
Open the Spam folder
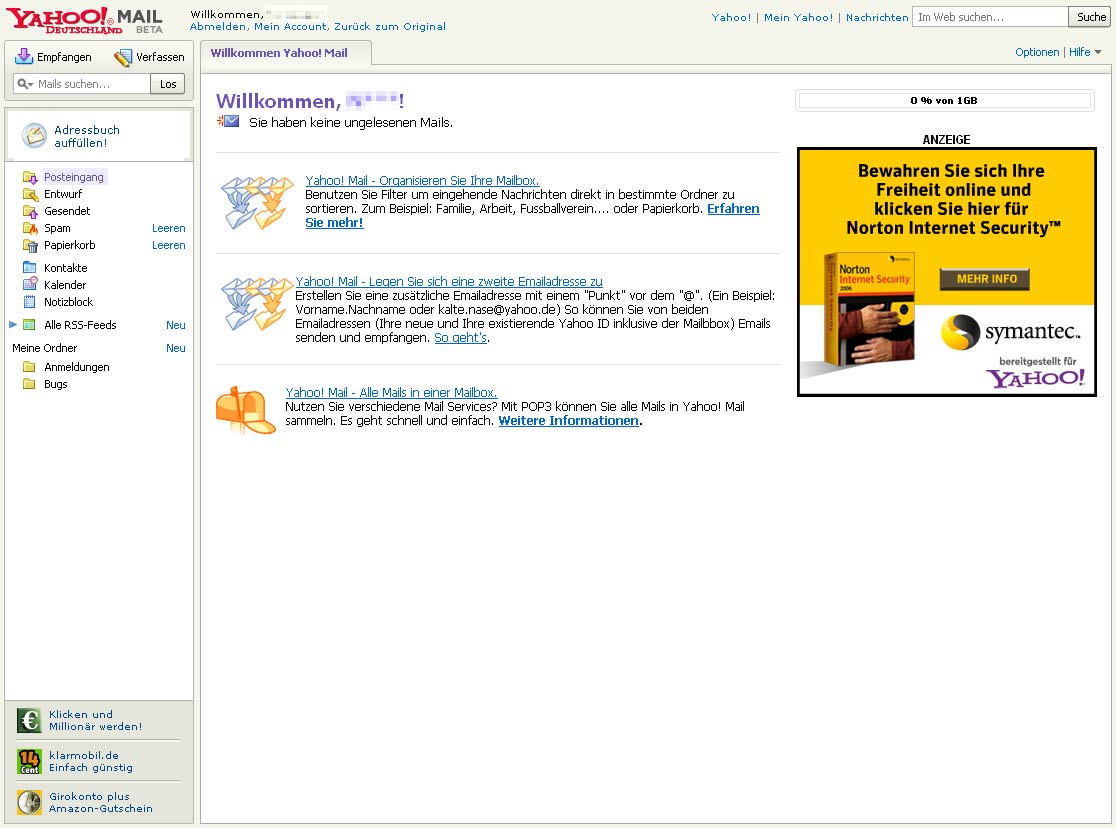click(57, 229)
